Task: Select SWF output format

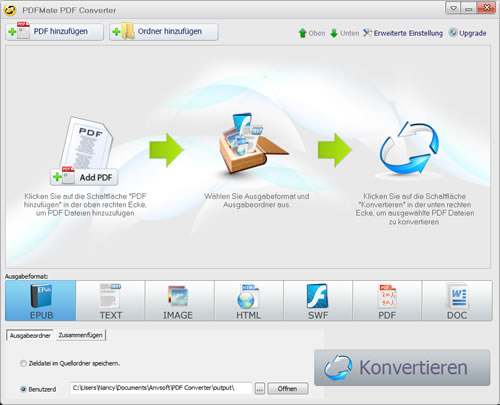Action: tap(318, 301)
